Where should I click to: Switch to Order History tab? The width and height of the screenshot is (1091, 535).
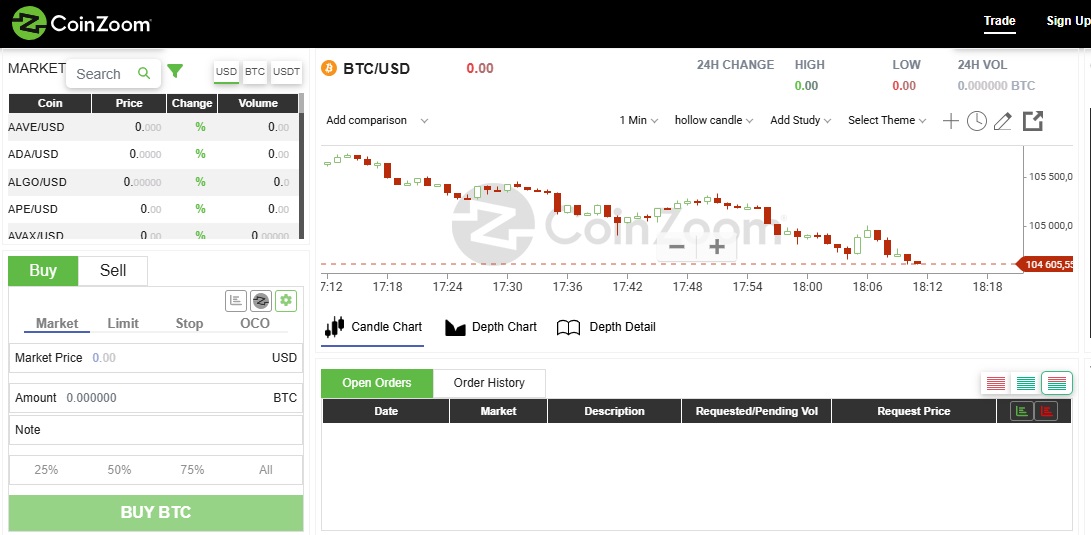489,383
